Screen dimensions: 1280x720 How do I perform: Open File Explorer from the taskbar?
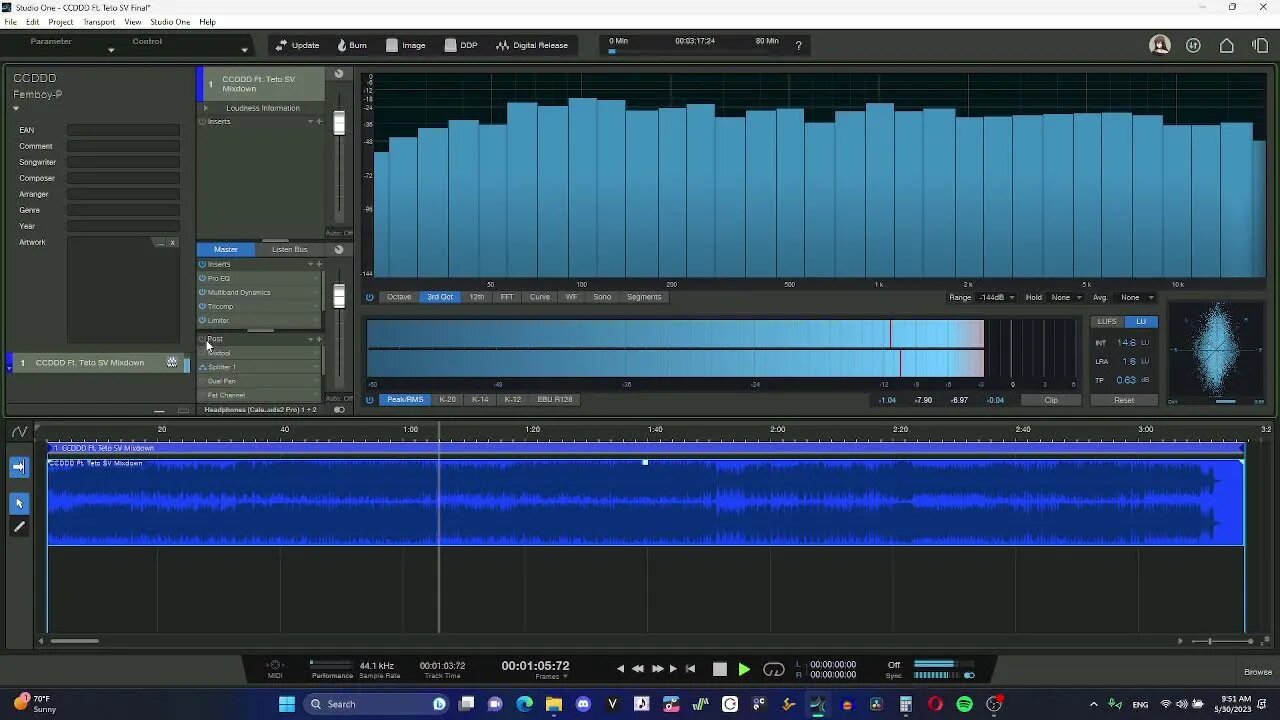(554, 704)
